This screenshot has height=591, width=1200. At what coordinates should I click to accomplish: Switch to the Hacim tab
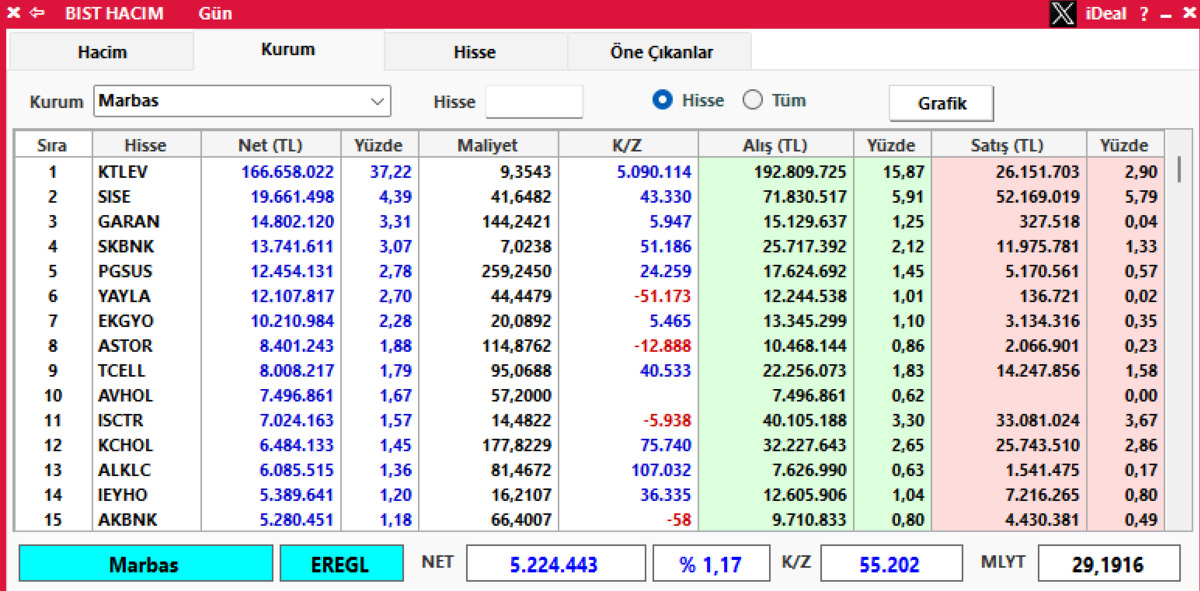pyautogui.click(x=102, y=52)
